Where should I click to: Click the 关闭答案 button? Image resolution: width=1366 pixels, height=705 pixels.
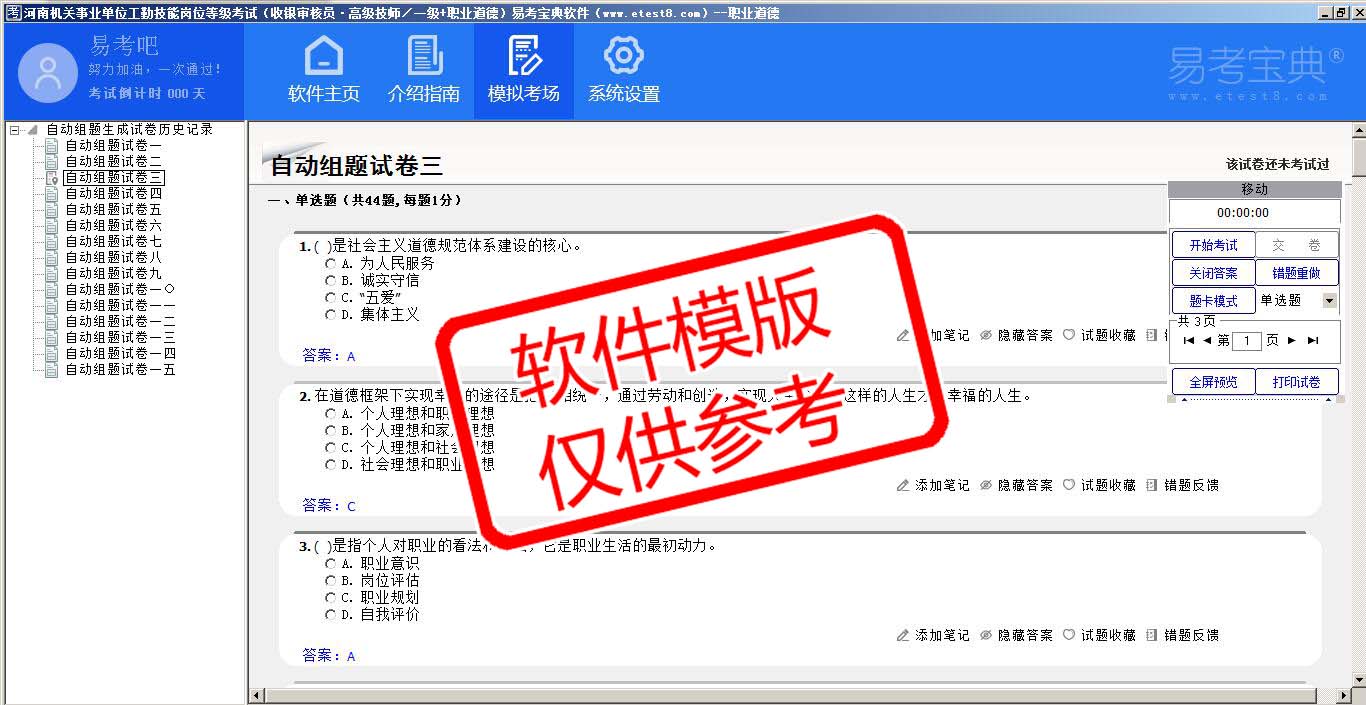coord(1213,273)
